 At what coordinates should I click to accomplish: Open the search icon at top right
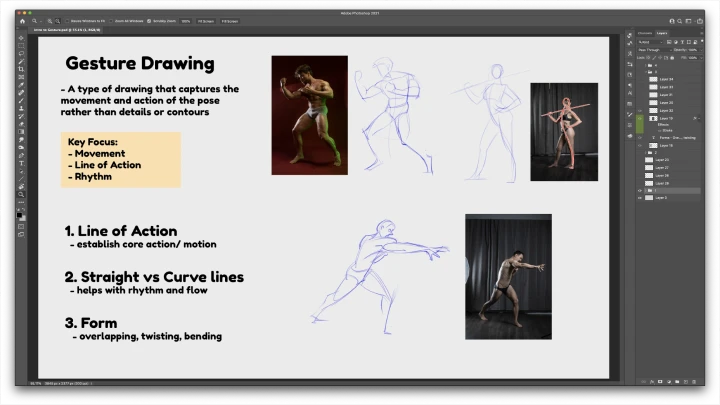[680, 21]
